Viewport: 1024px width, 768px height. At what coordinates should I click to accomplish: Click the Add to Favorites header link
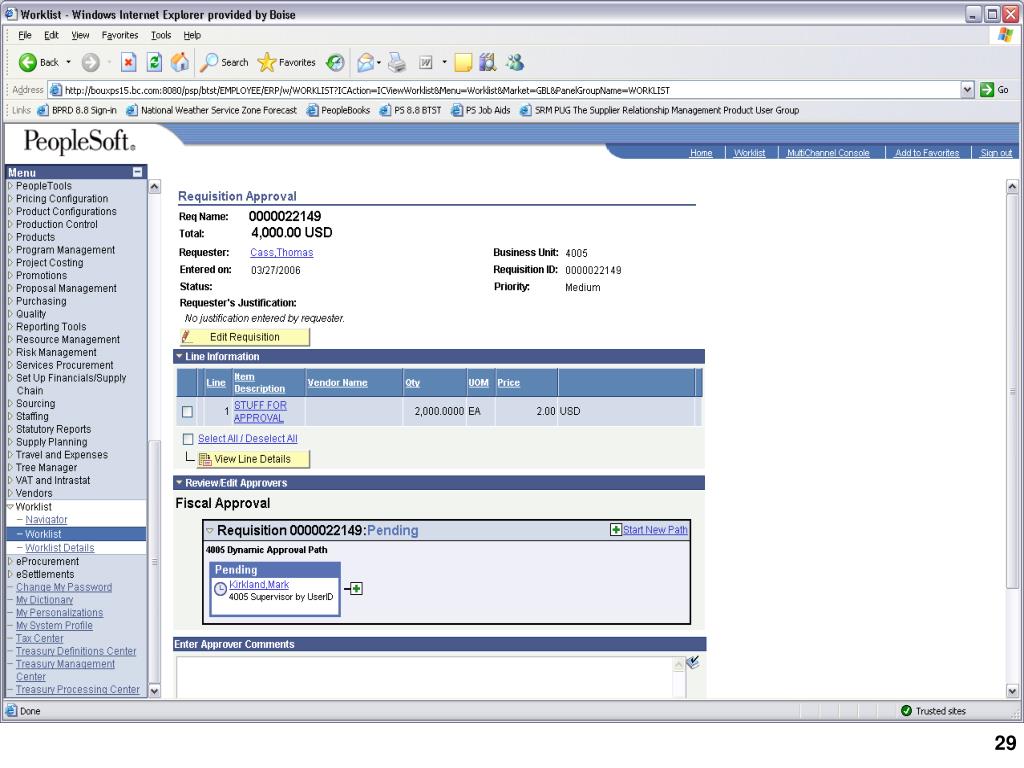(x=927, y=153)
